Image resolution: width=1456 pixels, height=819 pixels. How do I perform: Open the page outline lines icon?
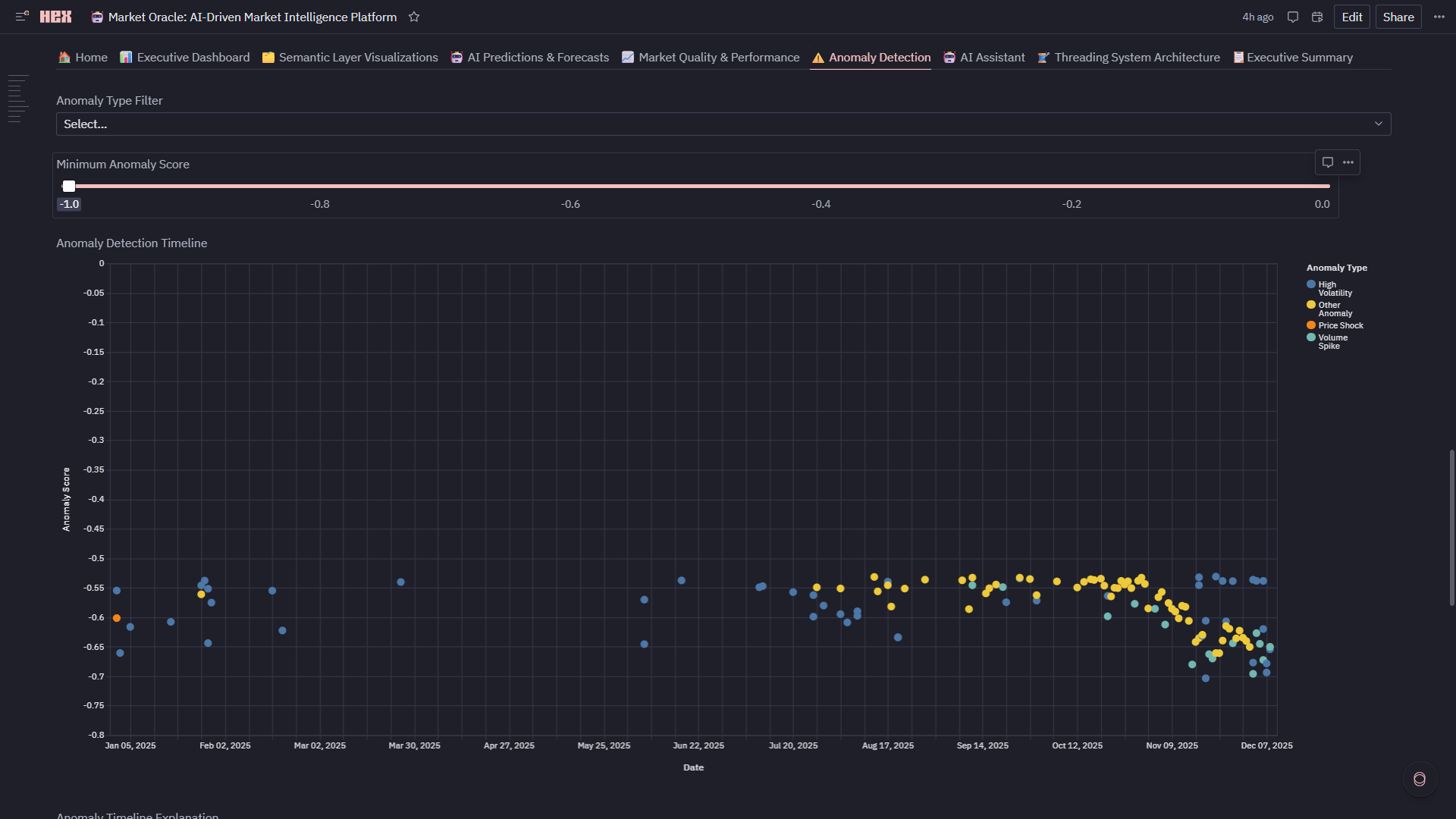coord(18,99)
